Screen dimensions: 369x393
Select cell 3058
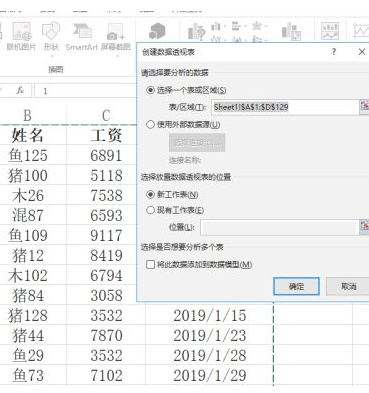pos(106,295)
